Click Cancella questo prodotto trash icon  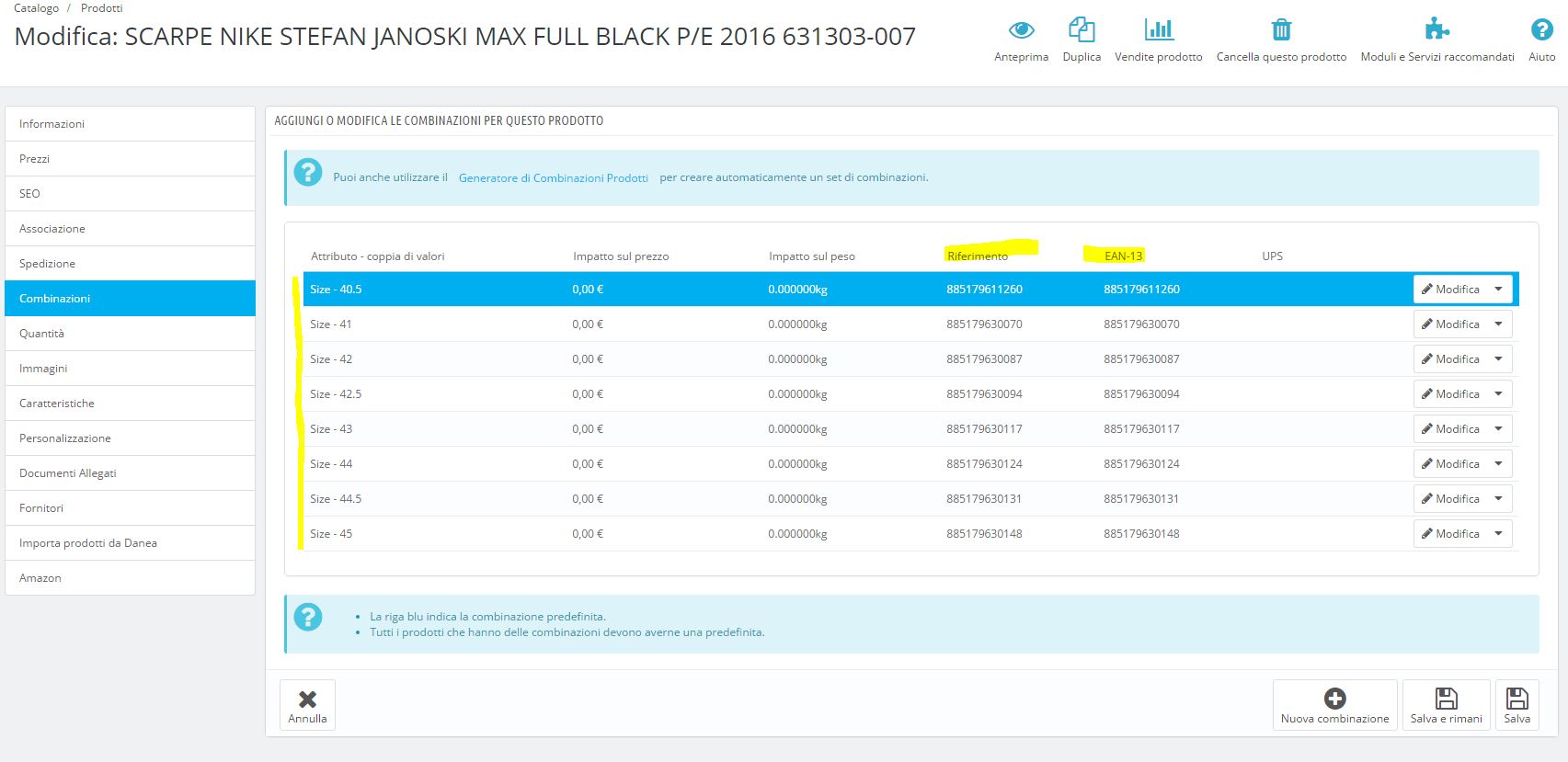(1281, 30)
